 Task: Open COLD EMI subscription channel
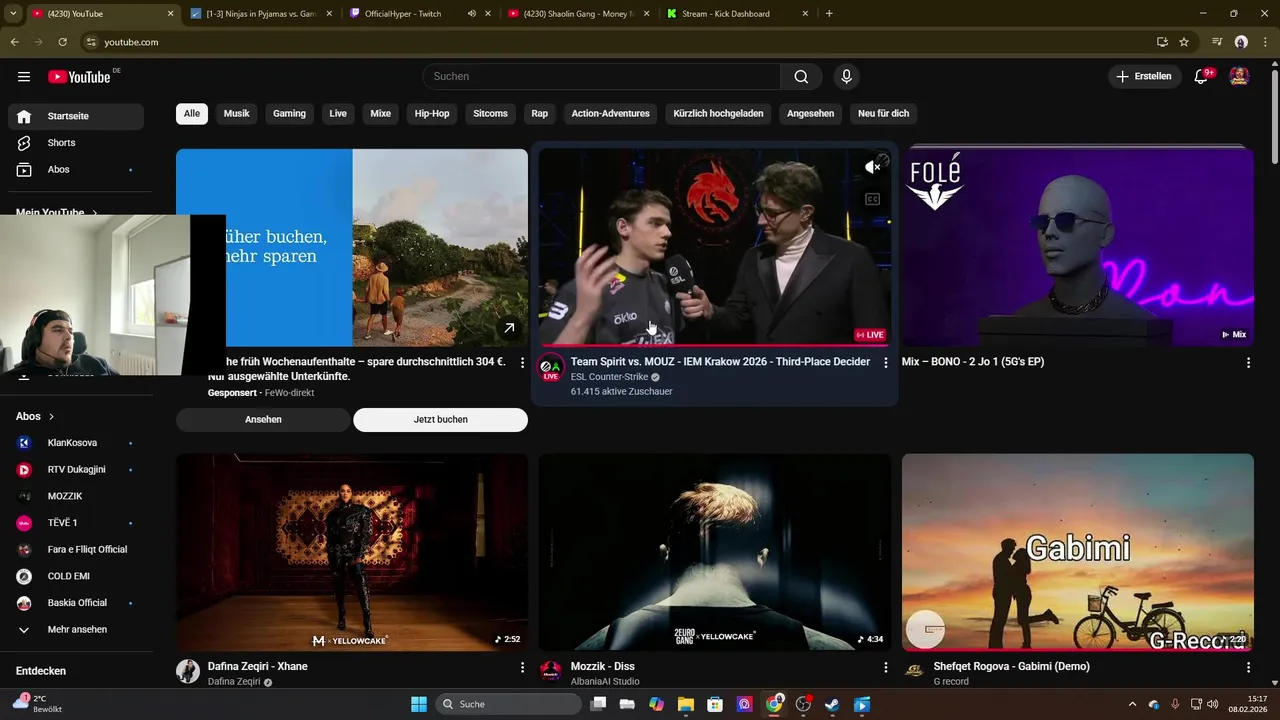point(76,576)
